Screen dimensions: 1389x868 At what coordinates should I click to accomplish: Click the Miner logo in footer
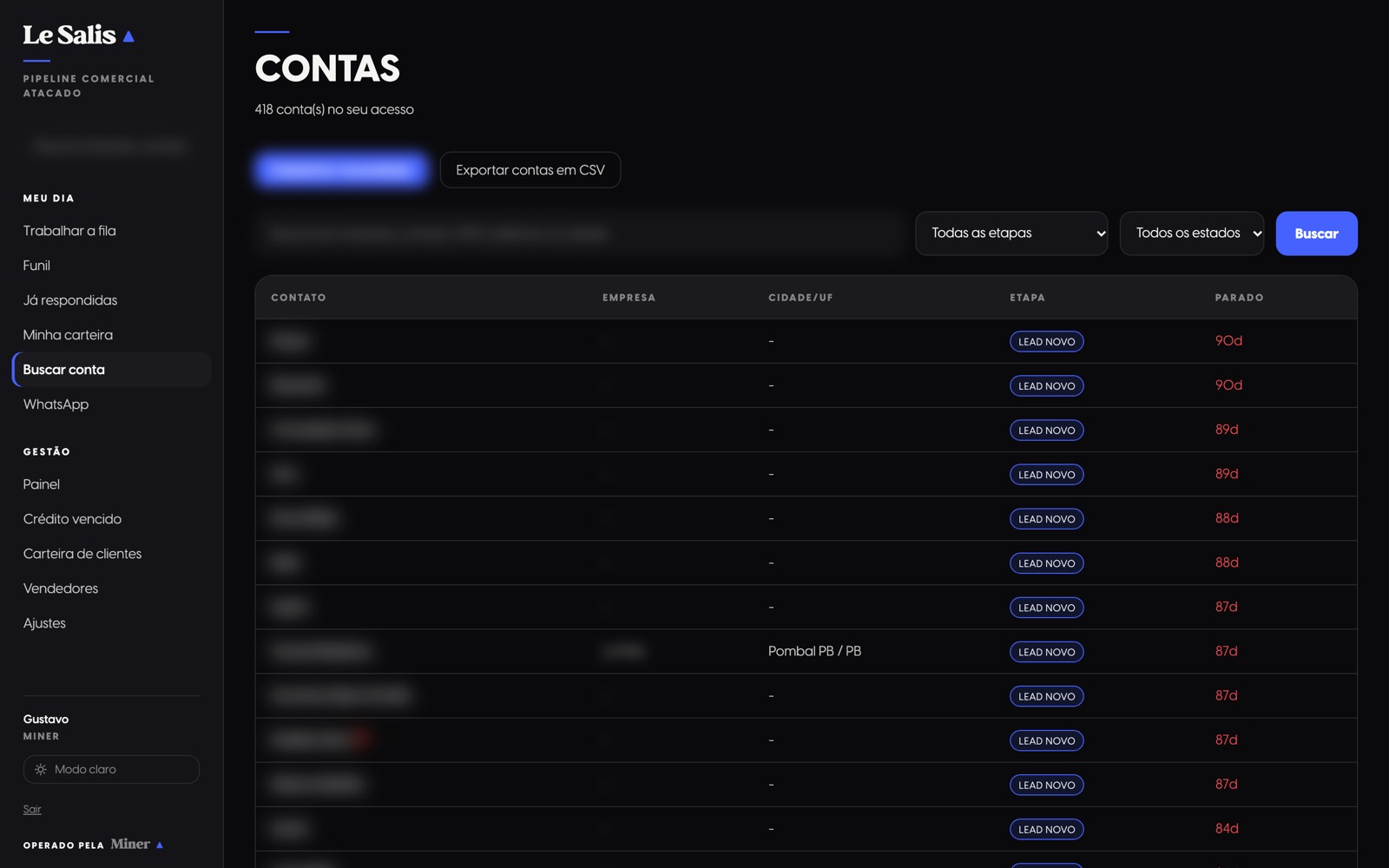pyautogui.click(x=136, y=844)
